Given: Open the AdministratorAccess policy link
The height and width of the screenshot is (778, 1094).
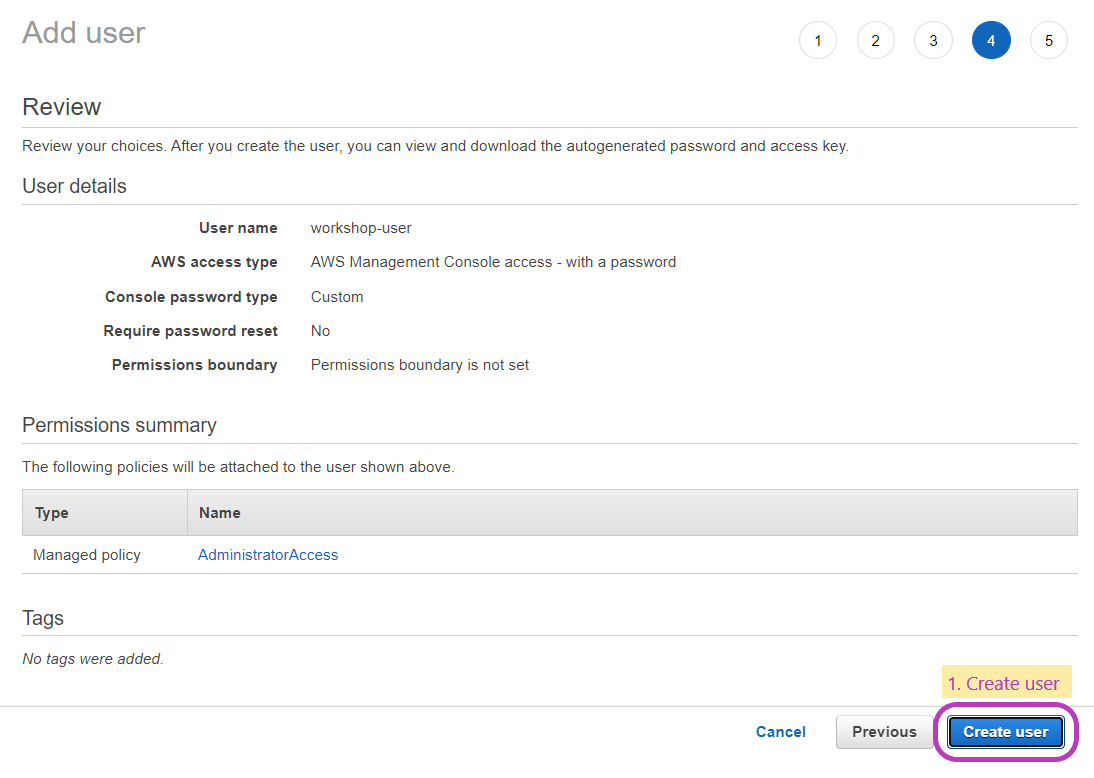Looking at the screenshot, I should pos(267,554).
